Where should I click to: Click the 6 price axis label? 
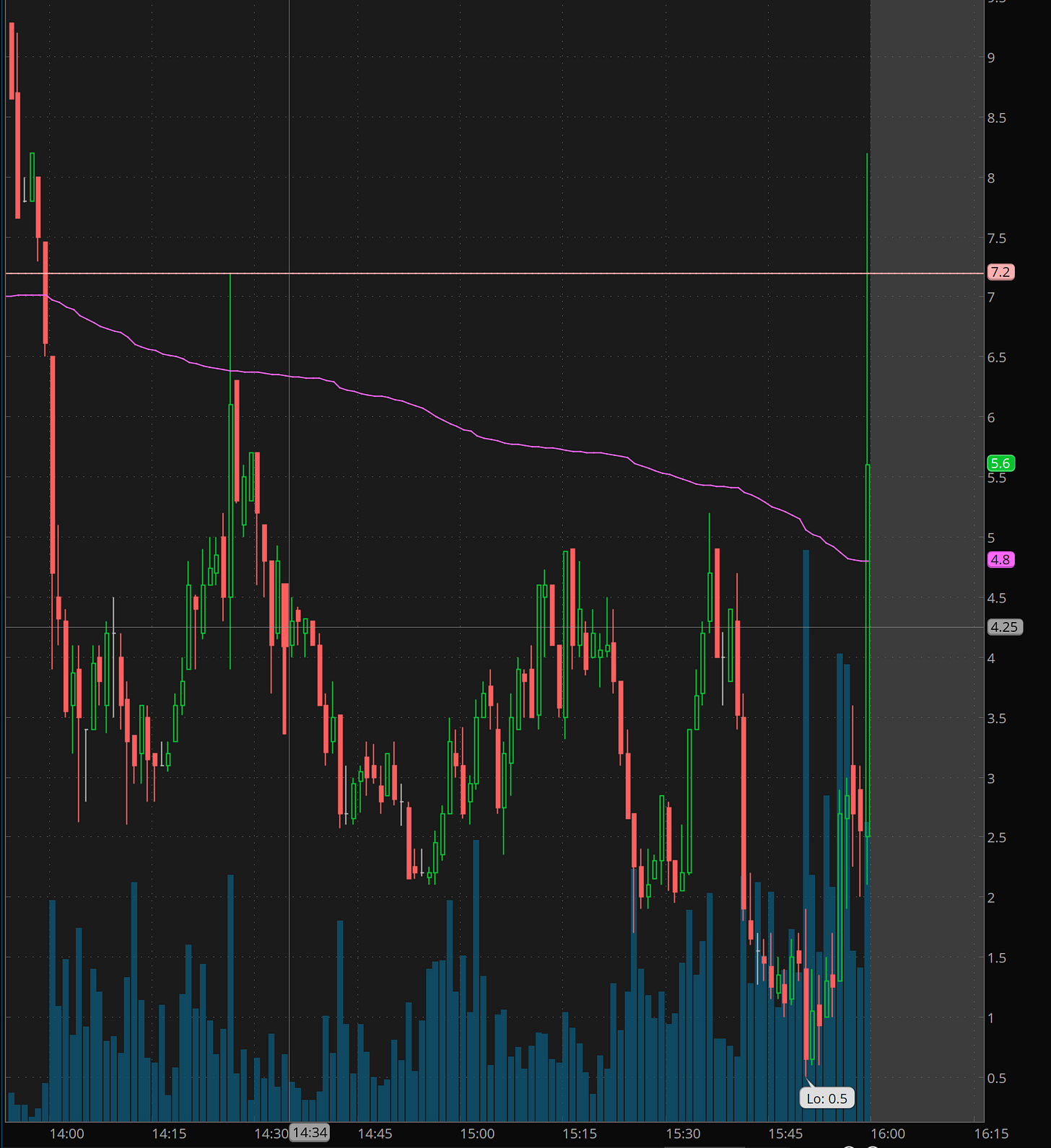pos(991,418)
